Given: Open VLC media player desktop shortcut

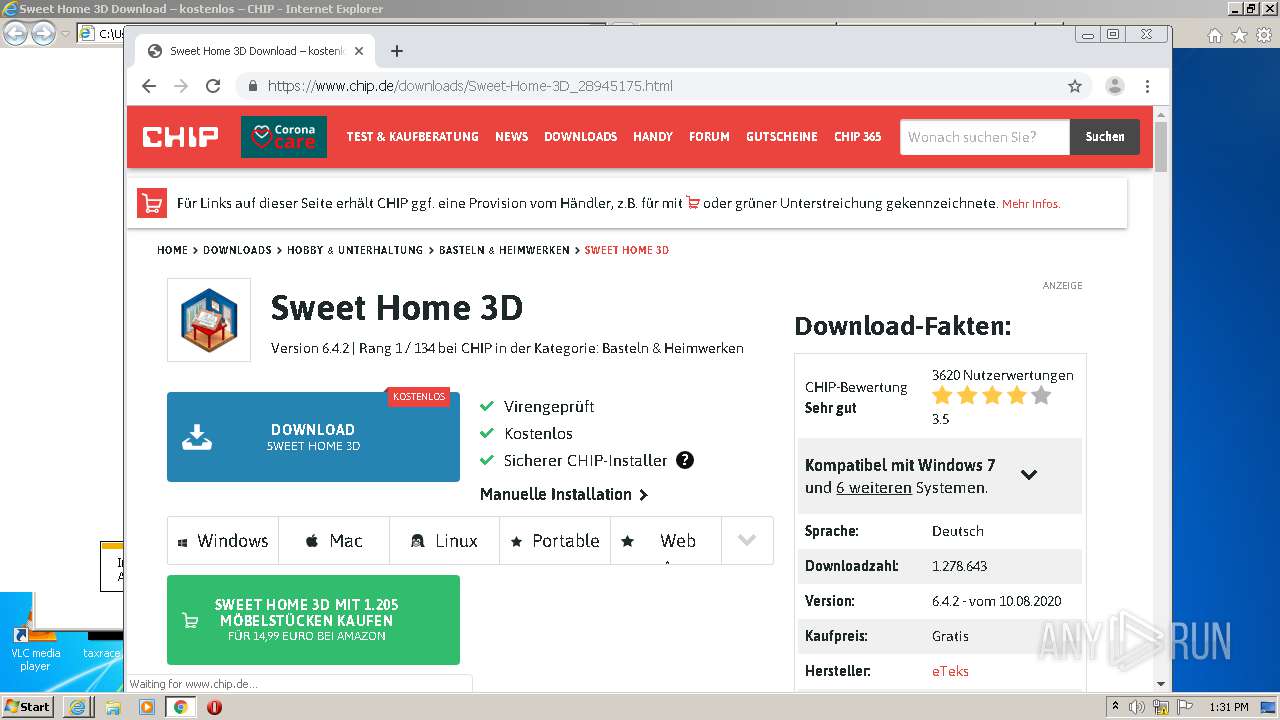Looking at the screenshot, I should click(35, 648).
